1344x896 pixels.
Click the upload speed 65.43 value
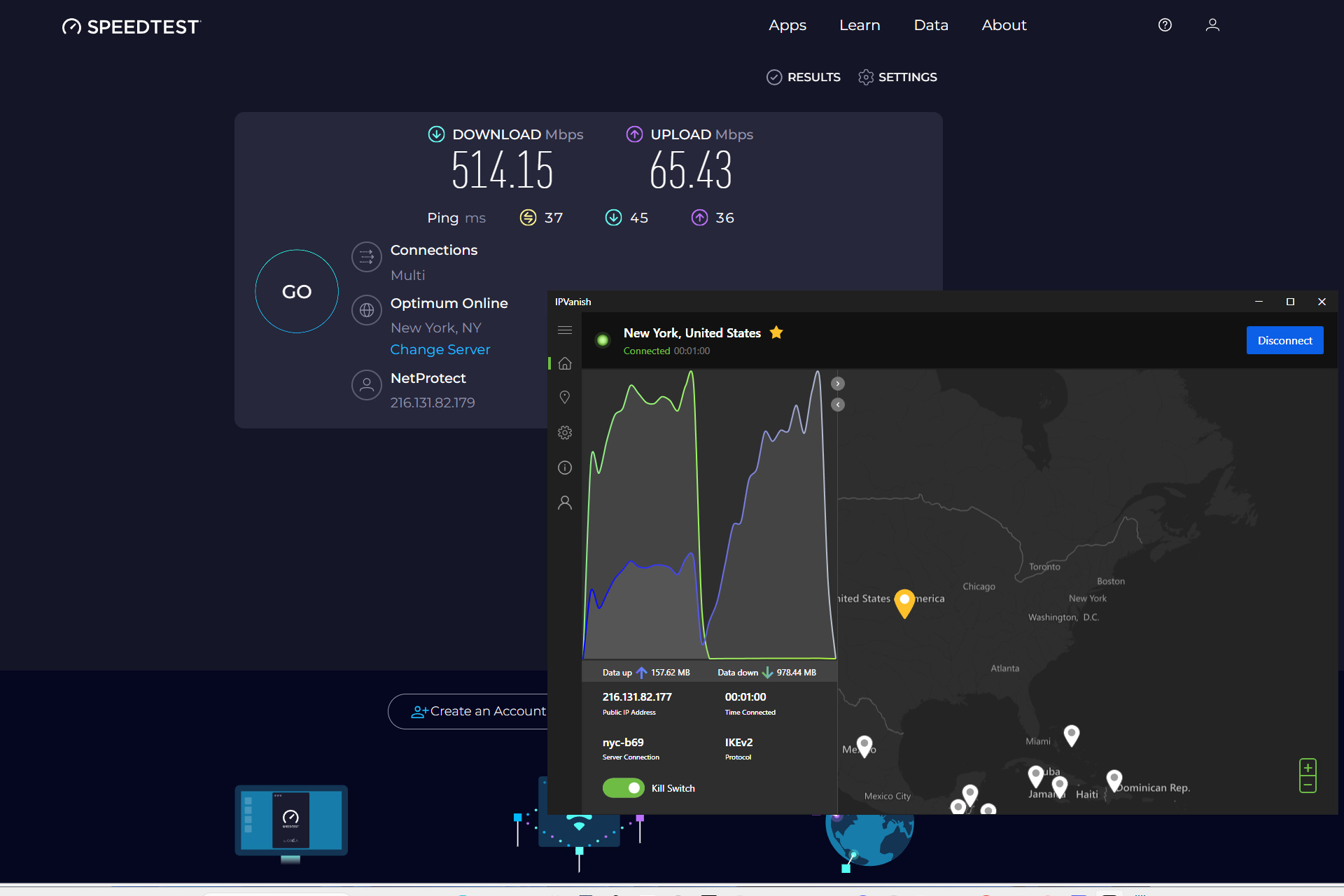[x=691, y=171]
